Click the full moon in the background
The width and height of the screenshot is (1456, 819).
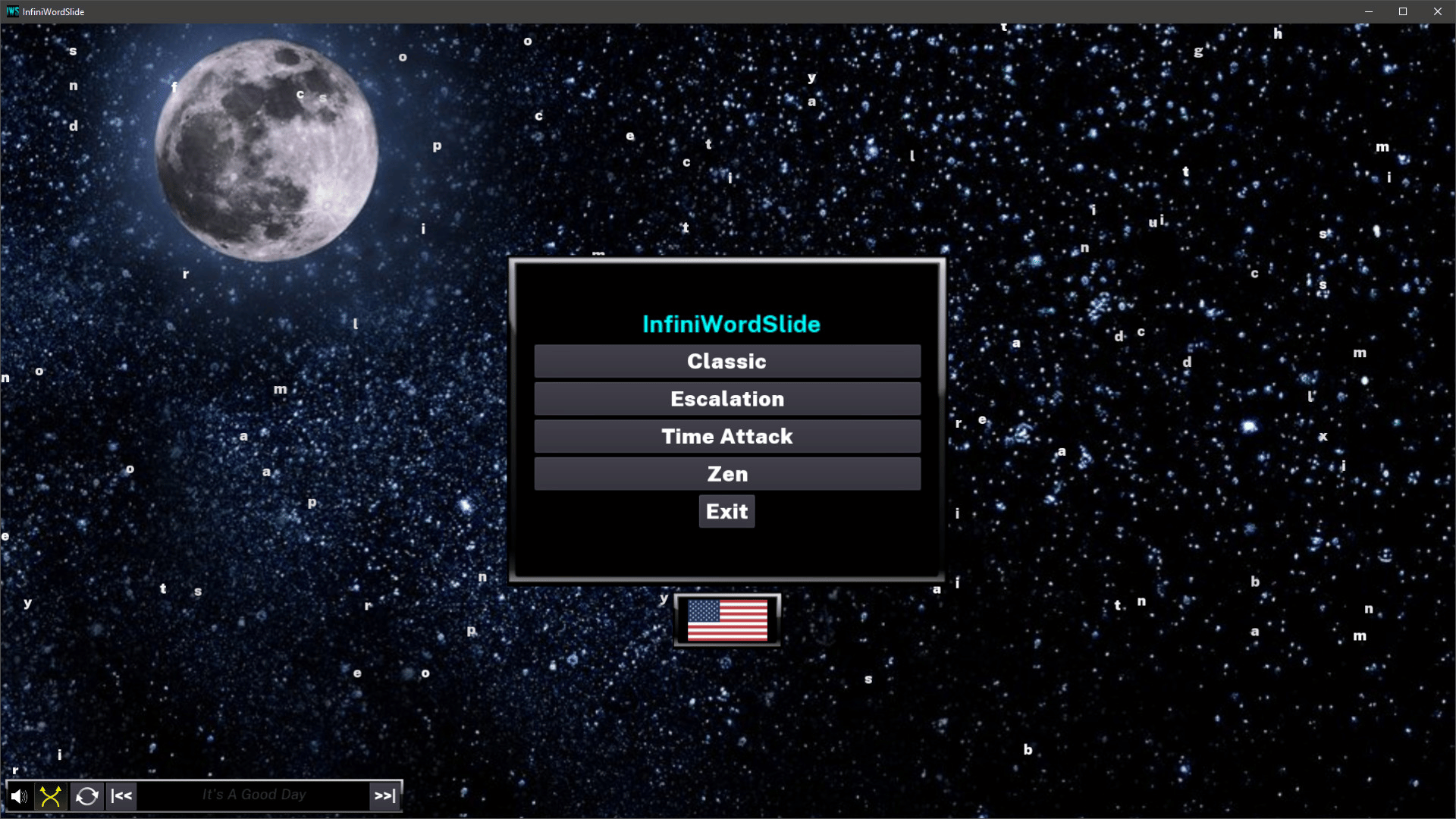coord(265,150)
